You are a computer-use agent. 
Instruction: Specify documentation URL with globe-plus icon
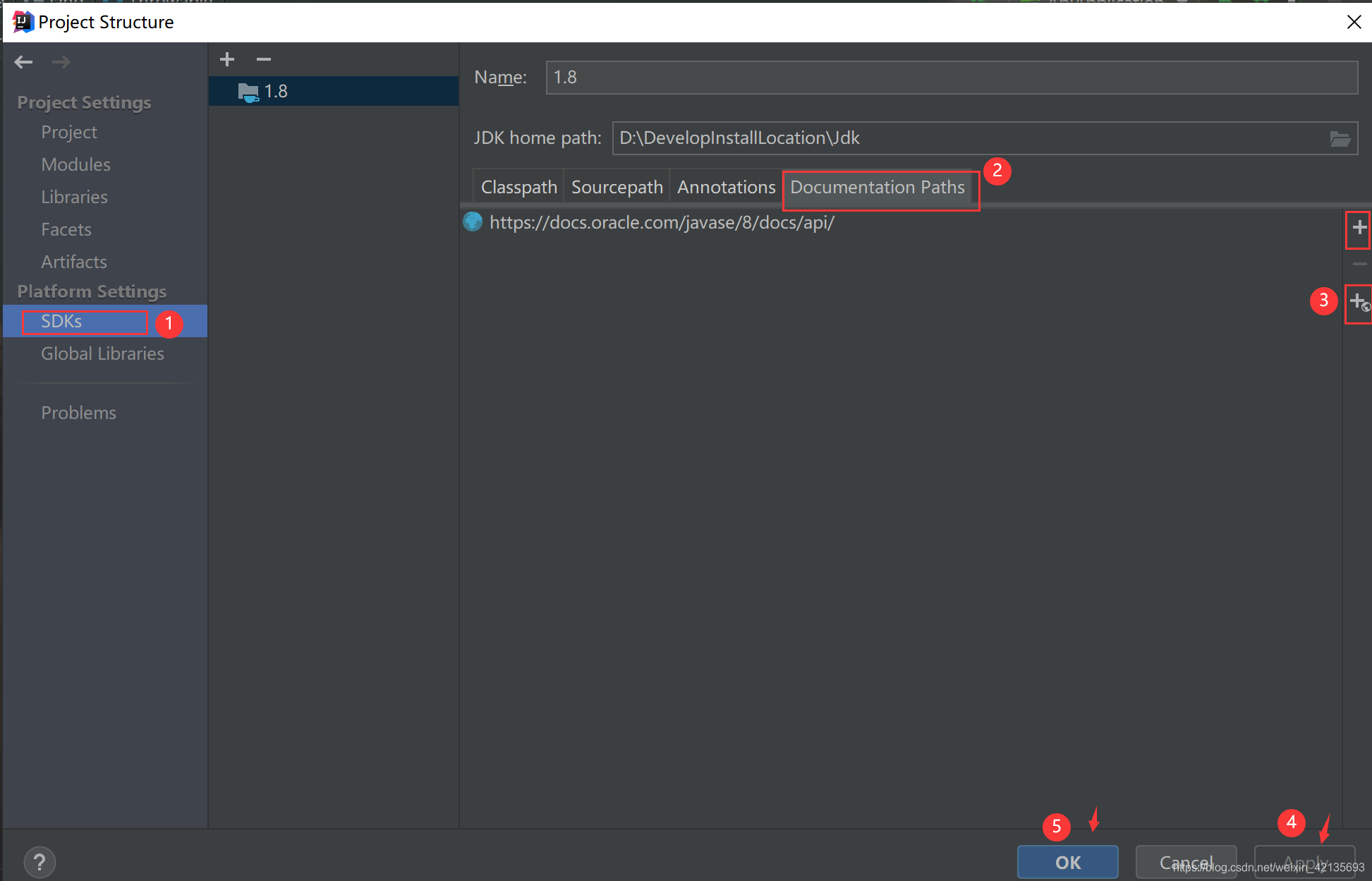coord(1359,302)
